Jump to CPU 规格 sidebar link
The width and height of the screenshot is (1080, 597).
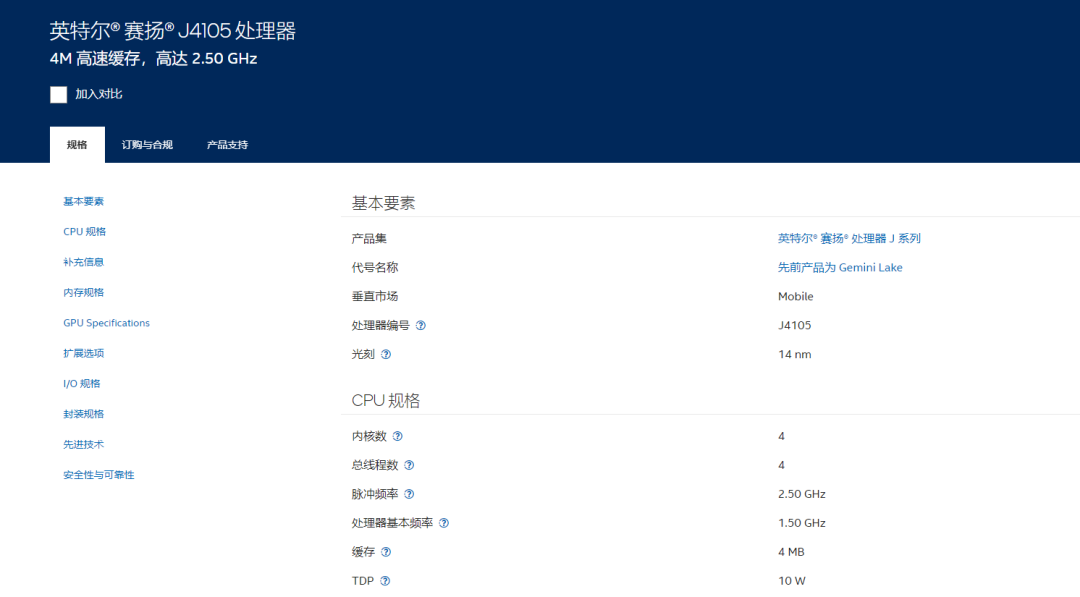(x=85, y=232)
